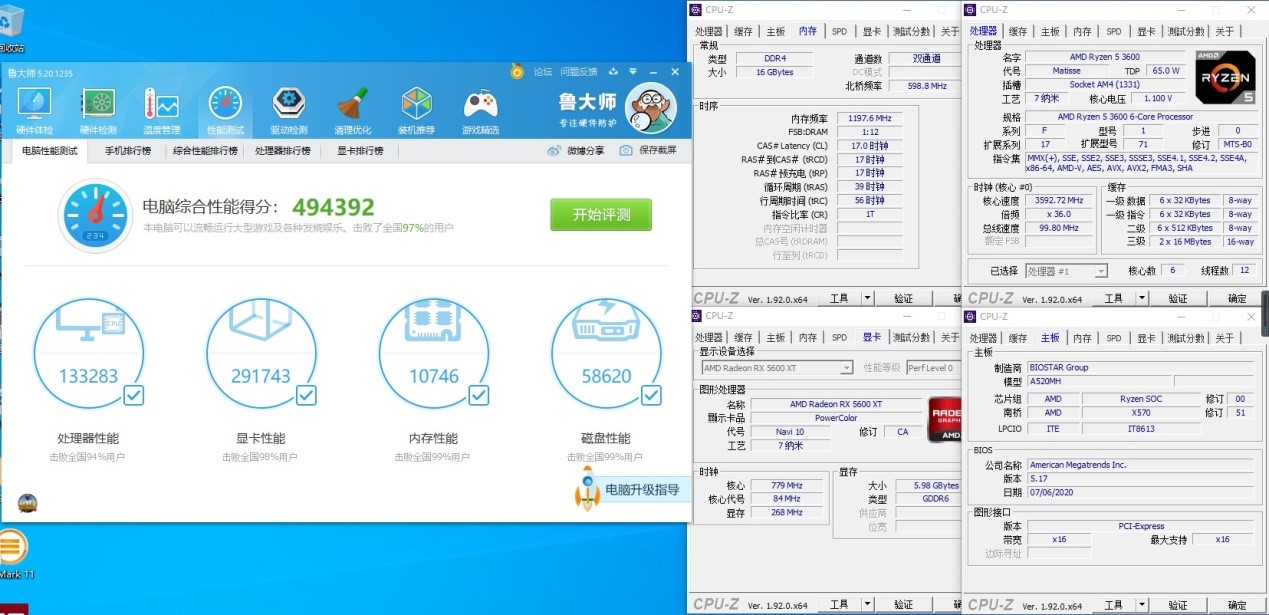The image size is (1269, 615).
Task: Select the 性能测试 gauge icon
Action: pos(225,103)
